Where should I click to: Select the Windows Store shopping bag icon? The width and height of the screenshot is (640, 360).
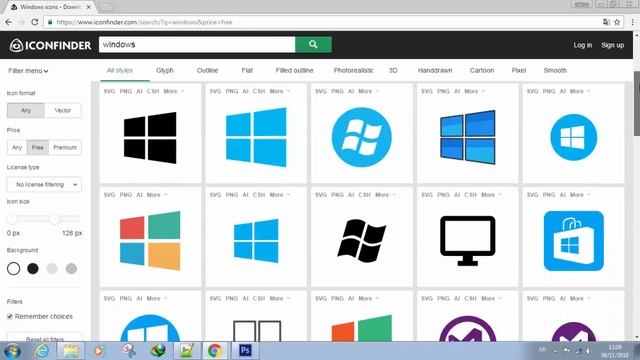[x=573, y=241]
